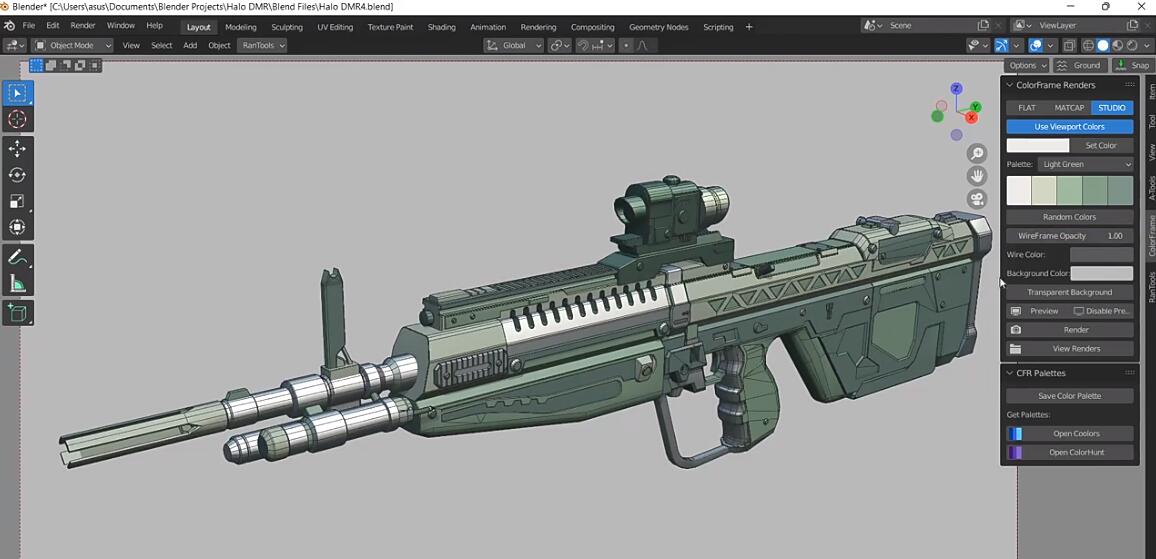
Task: Click Use Viewport Colors button
Action: [1070, 127]
